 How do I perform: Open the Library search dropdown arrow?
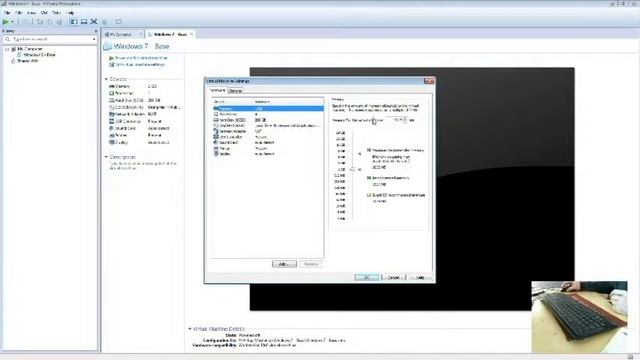(94, 39)
